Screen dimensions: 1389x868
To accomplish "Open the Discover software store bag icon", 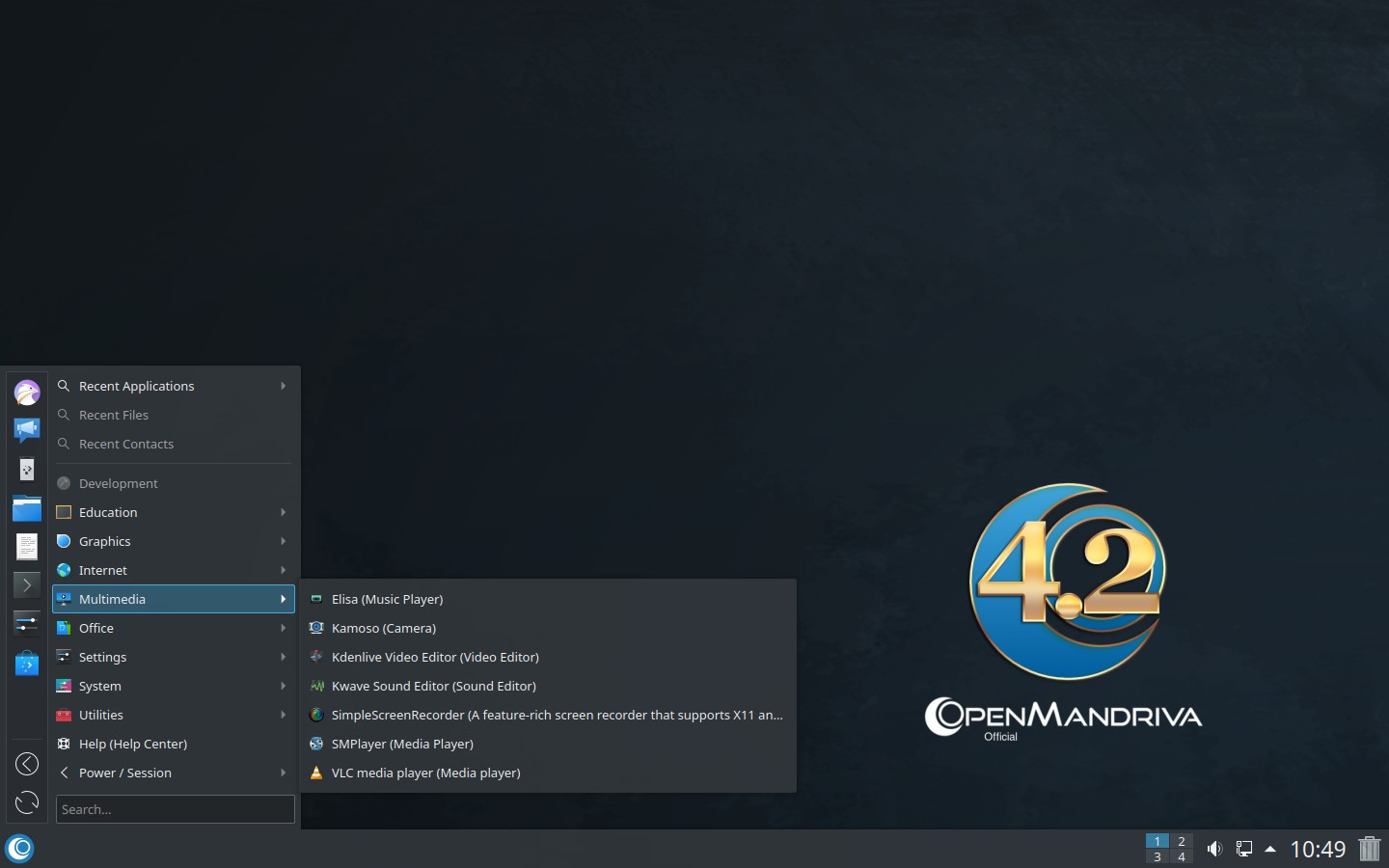I will point(27,664).
